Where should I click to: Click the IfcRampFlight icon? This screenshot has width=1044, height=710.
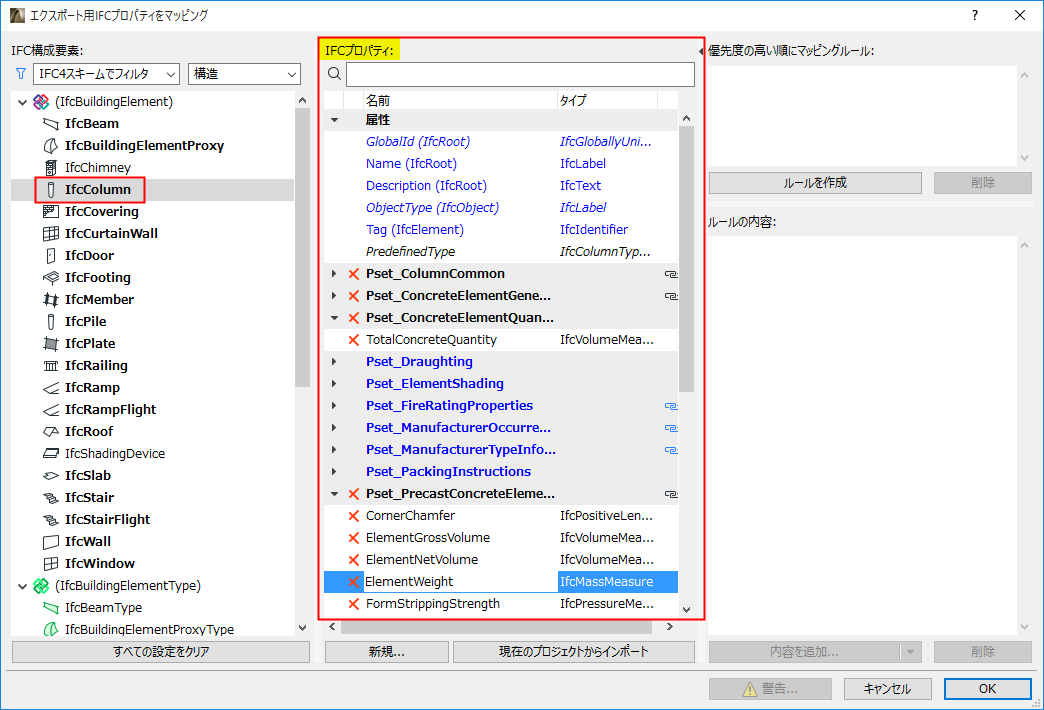tap(51, 410)
